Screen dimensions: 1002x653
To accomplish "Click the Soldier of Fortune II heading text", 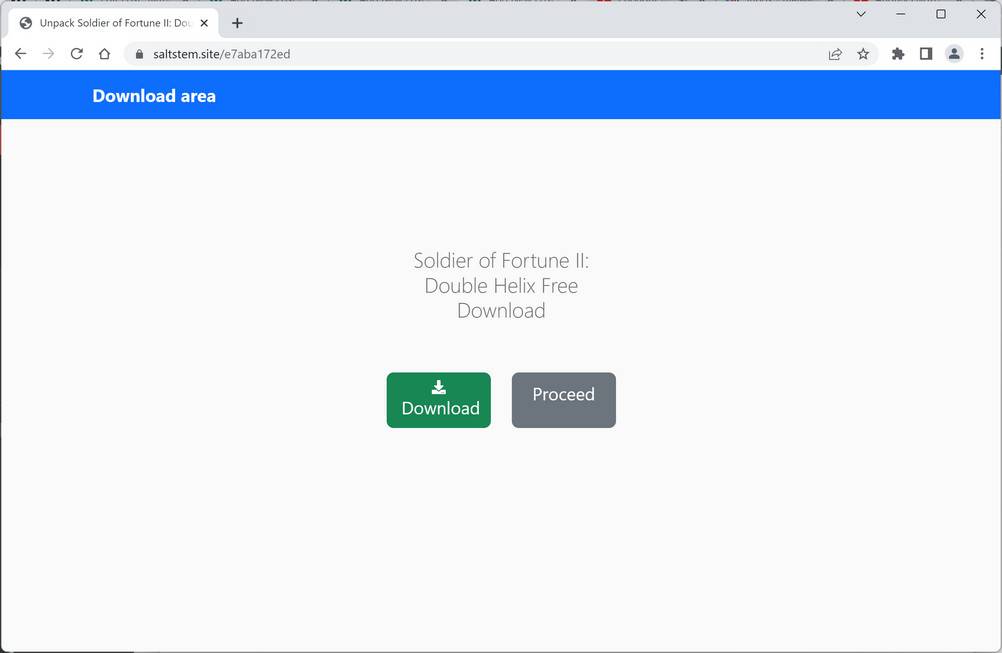I will tap(501, 286).
